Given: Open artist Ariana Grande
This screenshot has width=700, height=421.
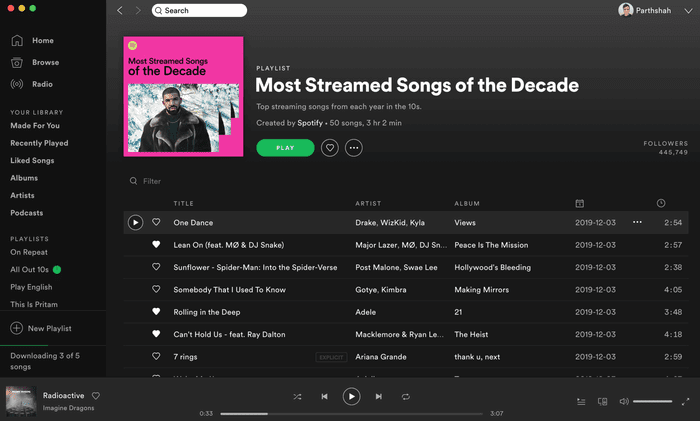Looking at the screenshot, I should click(381, 357).
